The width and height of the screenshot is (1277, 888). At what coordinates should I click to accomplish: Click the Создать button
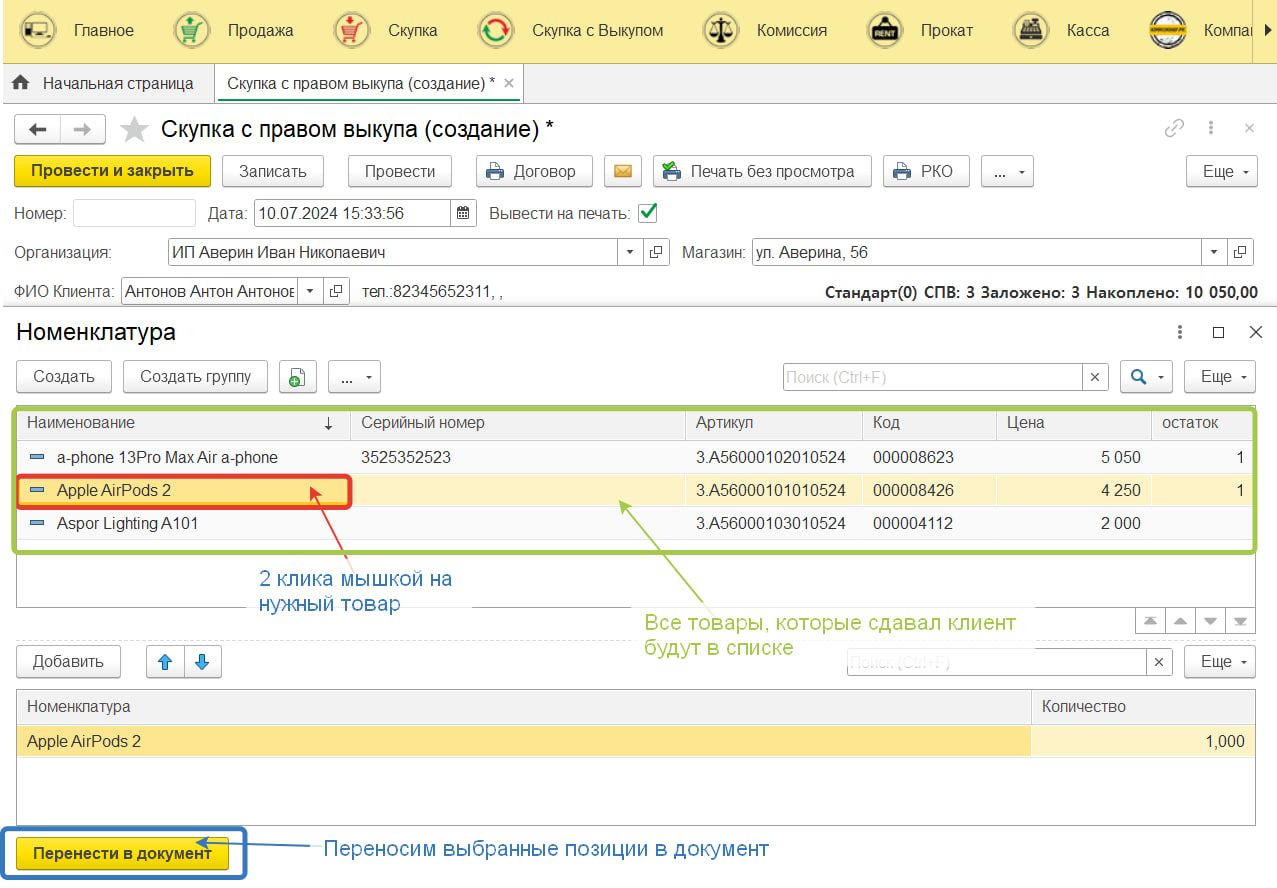click(64, 377)
